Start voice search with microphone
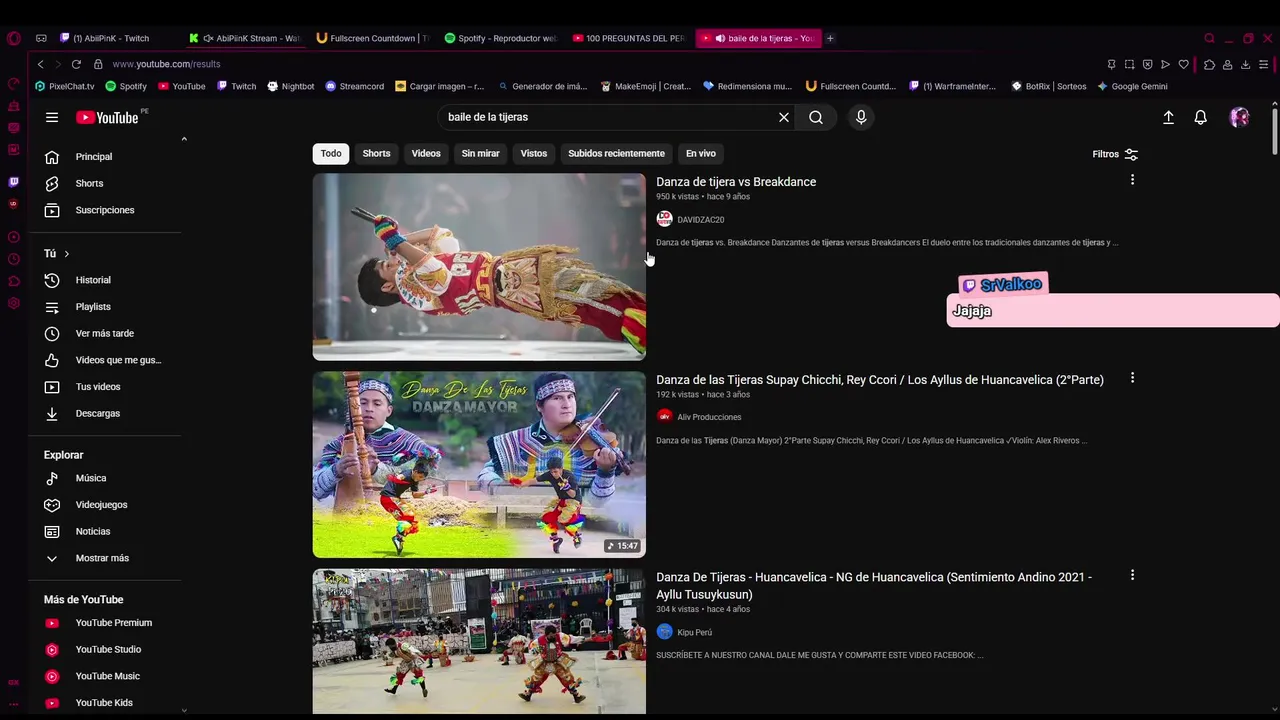This screenshot has height=720, width=1280. coord(861,117)
